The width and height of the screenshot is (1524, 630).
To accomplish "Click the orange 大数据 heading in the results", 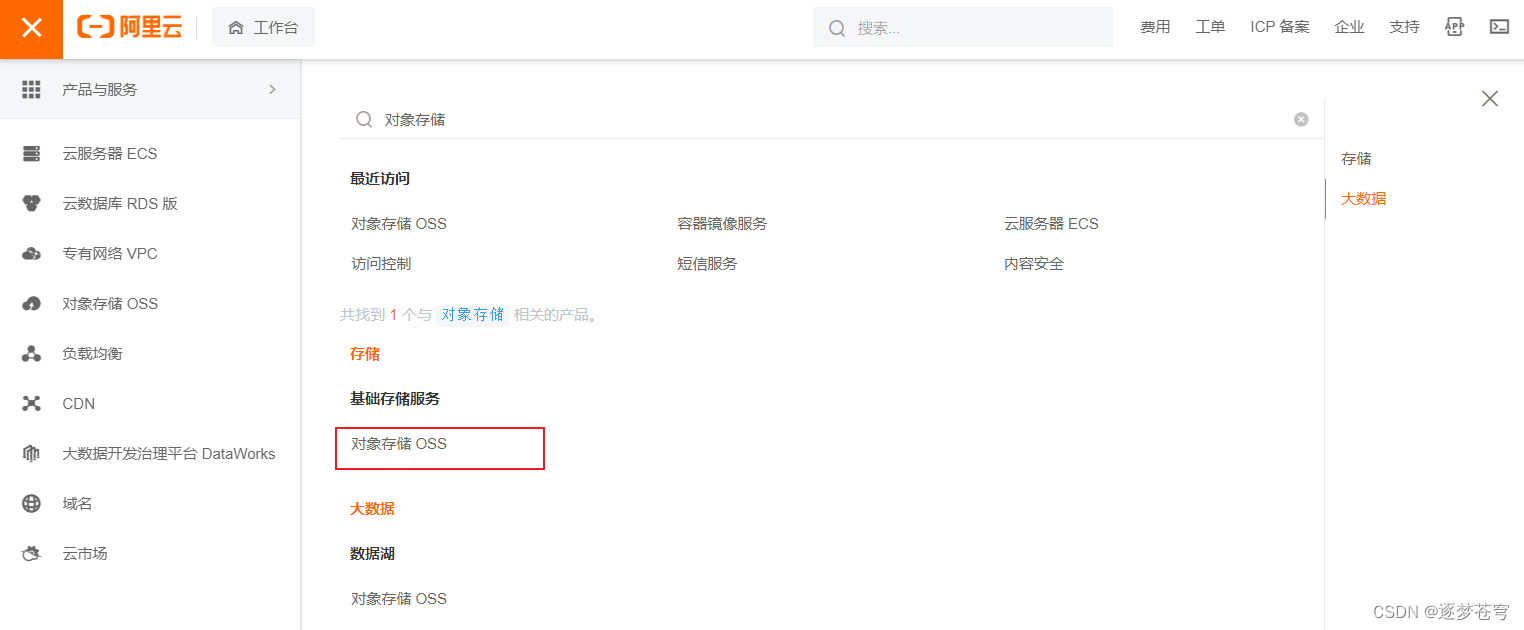I will [372, 509].
